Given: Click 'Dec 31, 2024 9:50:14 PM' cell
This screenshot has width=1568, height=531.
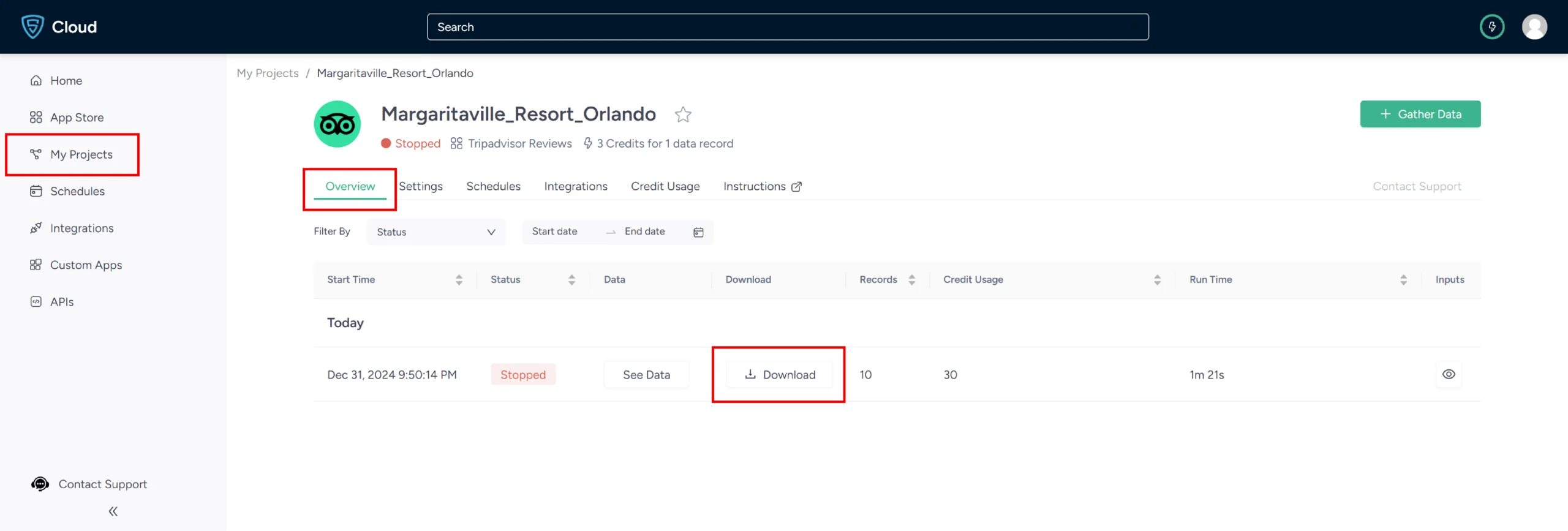Looking at the screenshot, I should [392, 375].
